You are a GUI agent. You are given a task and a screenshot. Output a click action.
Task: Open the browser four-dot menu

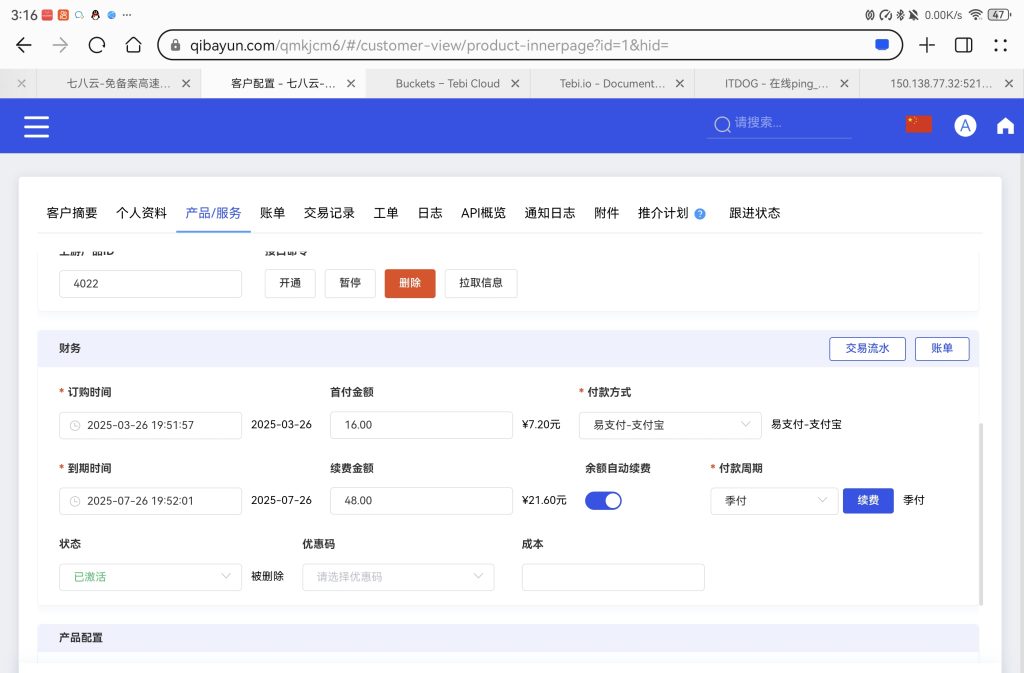click(x=1000, y=45)
